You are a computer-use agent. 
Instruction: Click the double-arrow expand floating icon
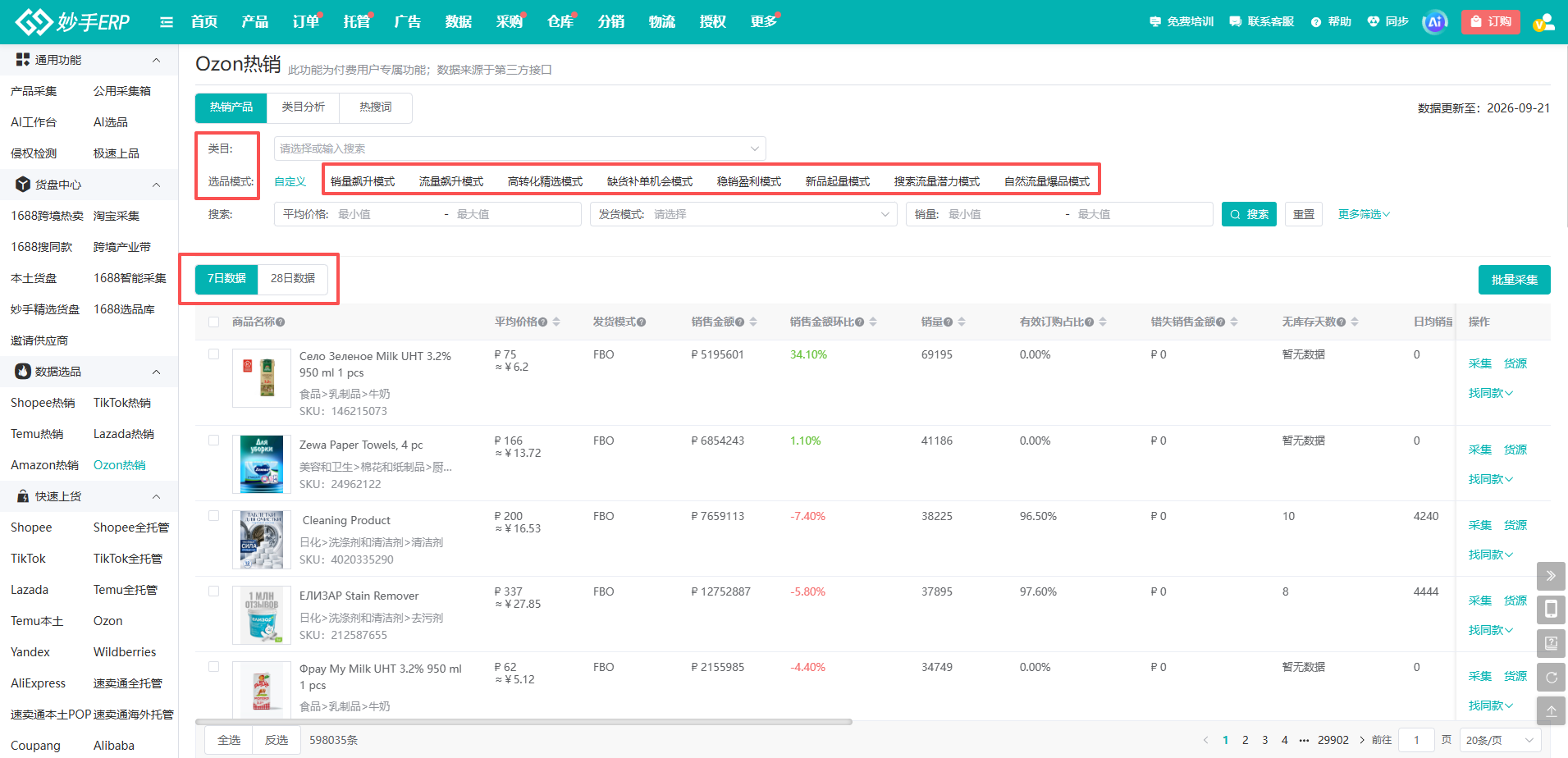1551,576
